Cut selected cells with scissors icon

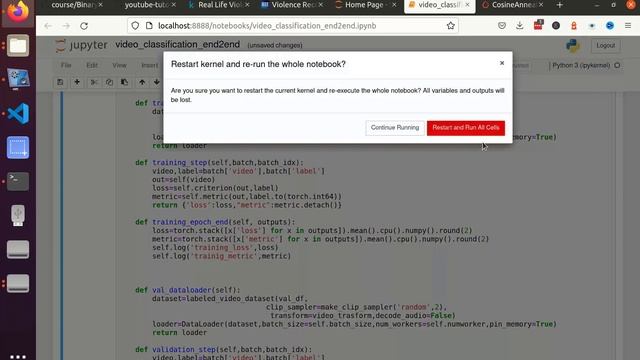pos(94,82)
